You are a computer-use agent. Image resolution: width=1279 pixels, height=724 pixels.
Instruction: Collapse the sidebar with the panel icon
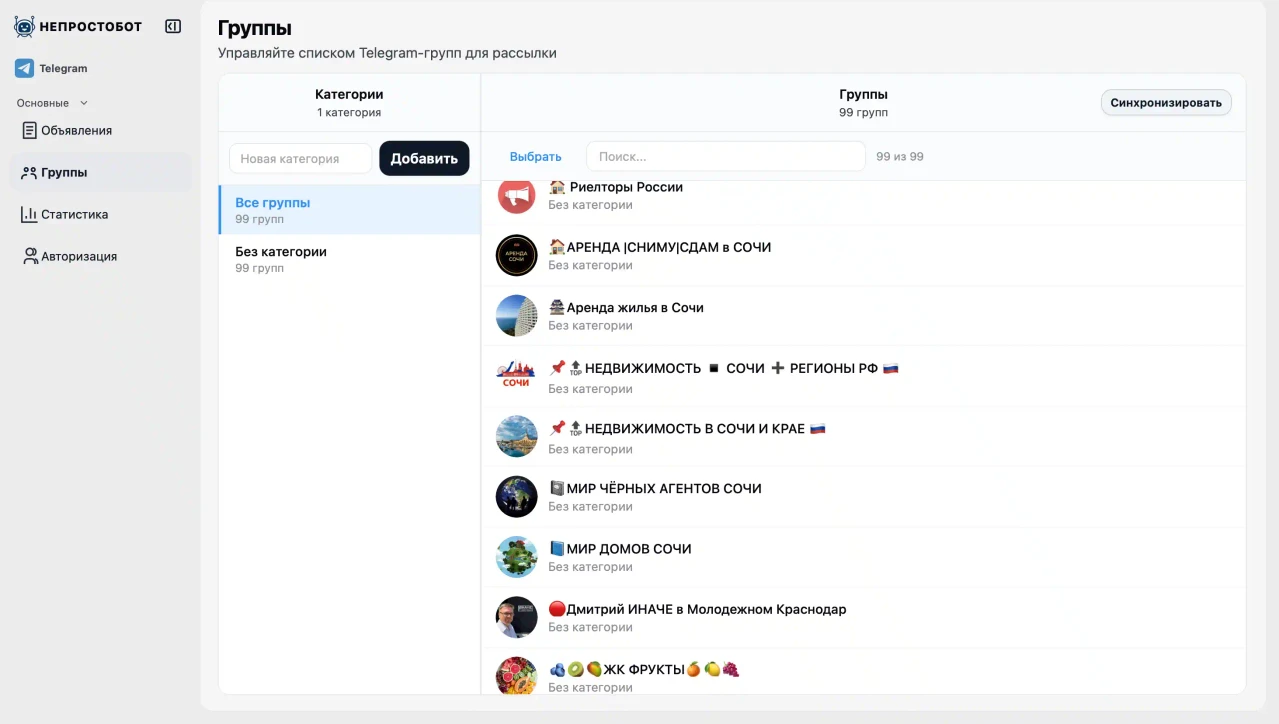click(173, 27)
